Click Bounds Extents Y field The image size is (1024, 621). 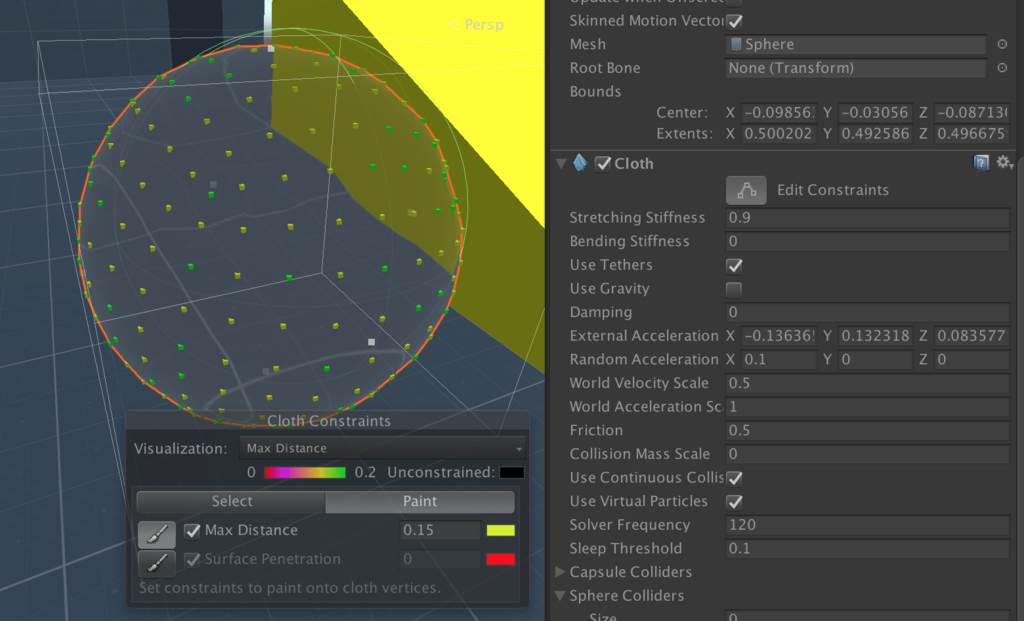pyautogui.click(x=875, y=134)
